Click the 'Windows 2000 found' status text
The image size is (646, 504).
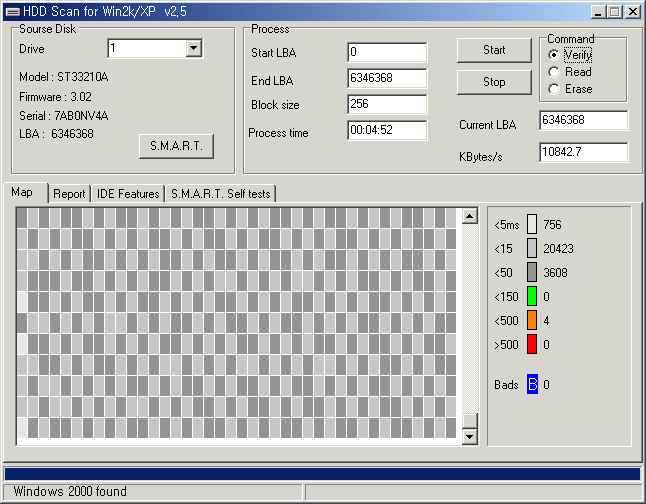point(70,491)
